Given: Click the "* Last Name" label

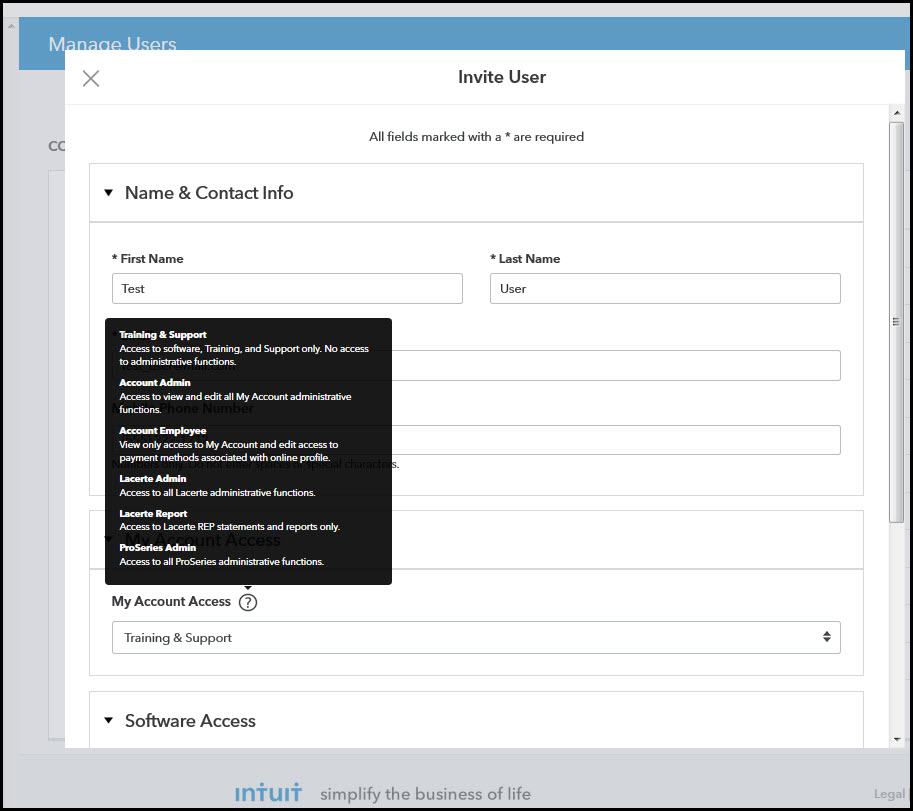Looking at the screenshot, I should (525, 259).
